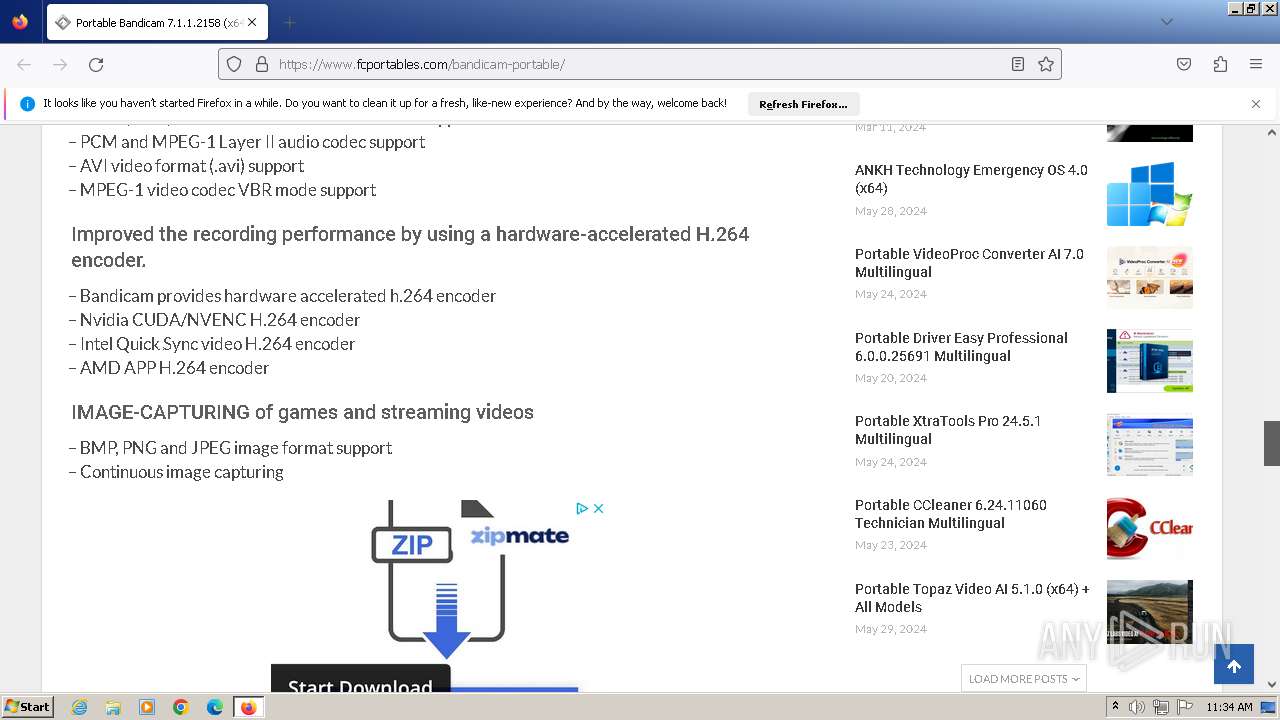Launch Internet Explorer from the taskbar
Viewport: 1280px width, 720px height.
click(x=79, y=707)
